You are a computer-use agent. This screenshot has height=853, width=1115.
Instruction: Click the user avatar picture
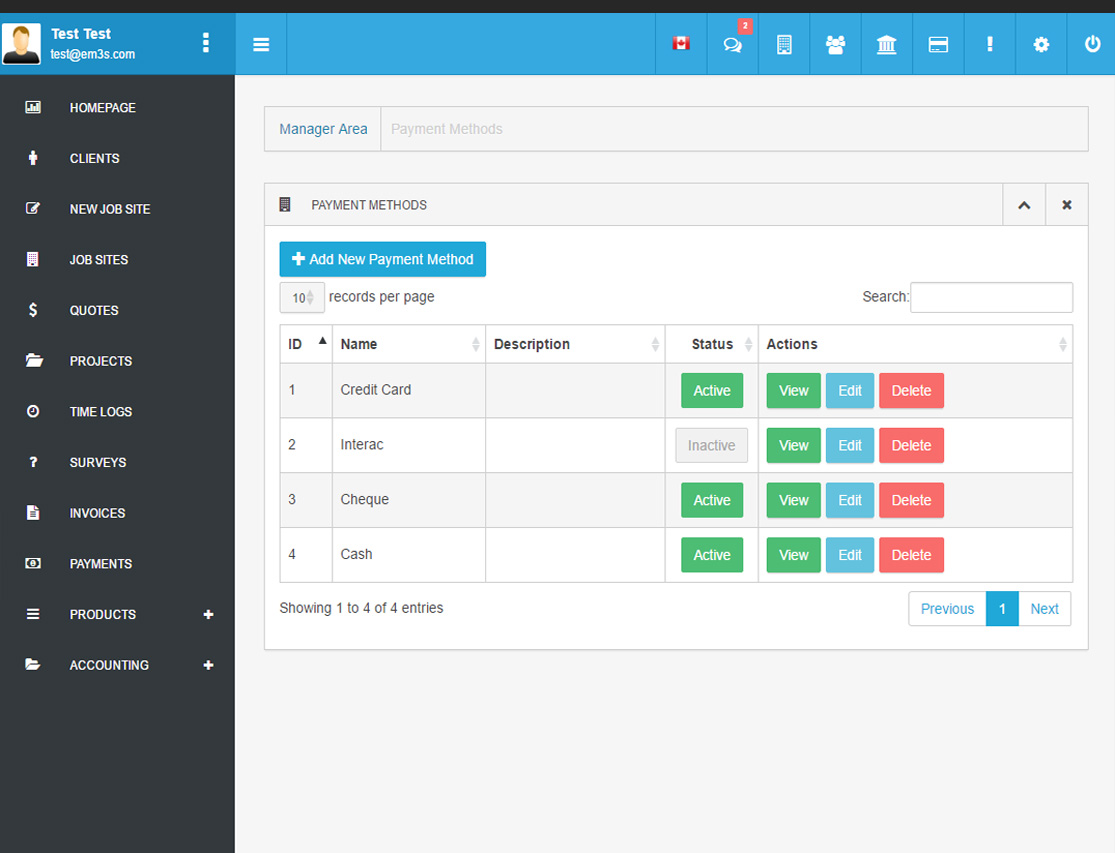[21, 44]
